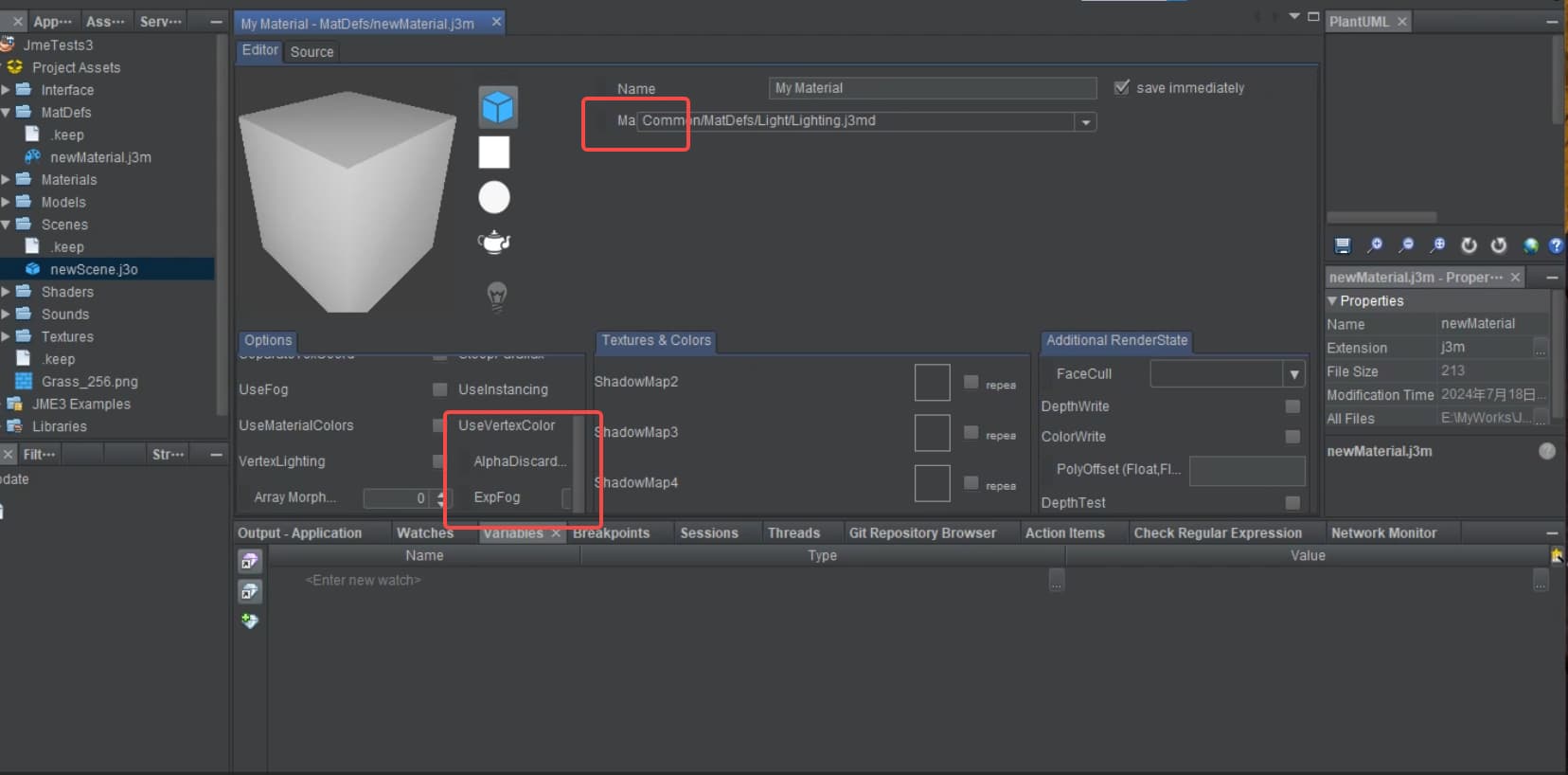The width and height of the screenshot is (1568, 775).
Task: Select JME3 Examples node
Action: point(81,404)
